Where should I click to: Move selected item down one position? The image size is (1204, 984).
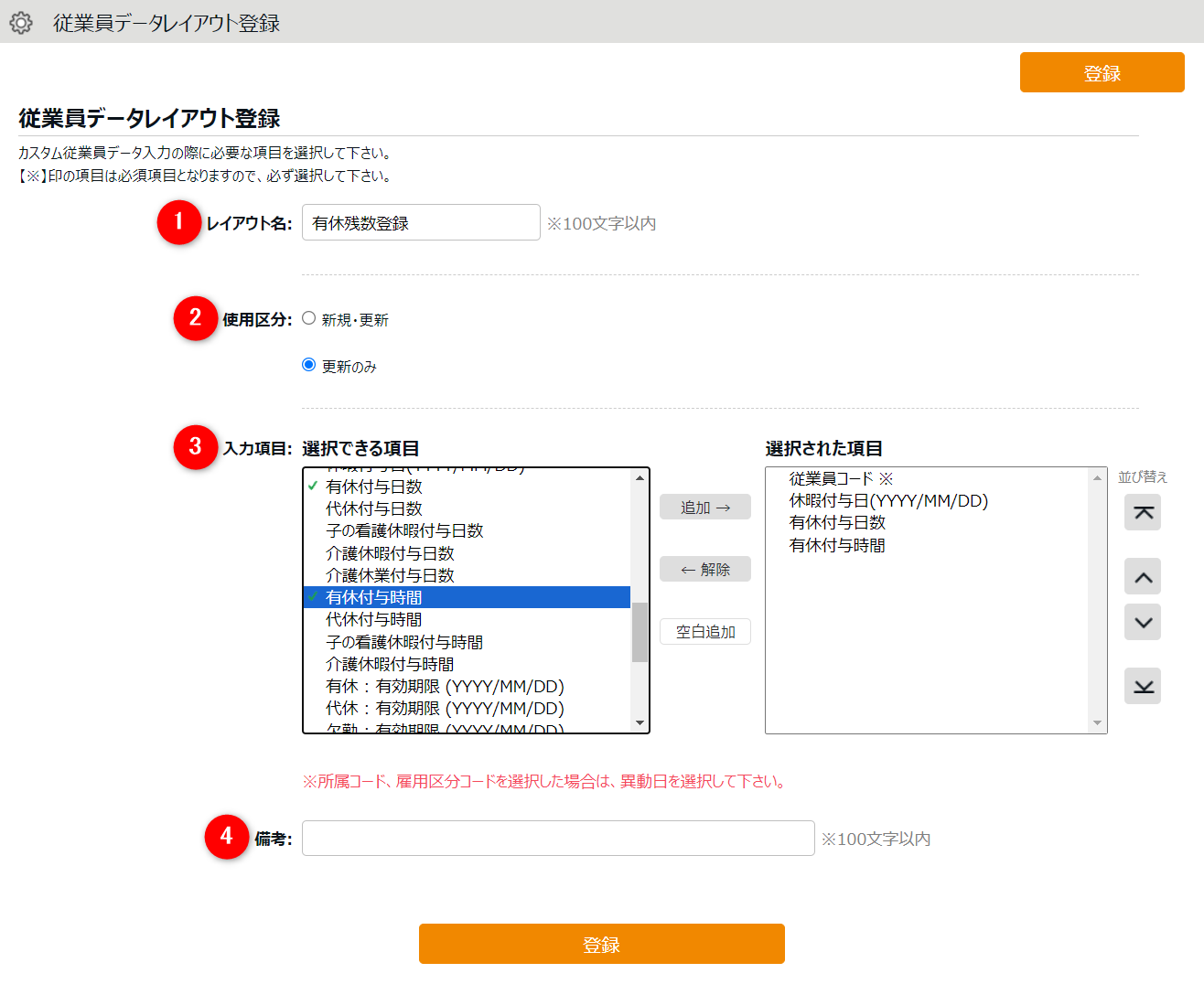point(1142,623)
